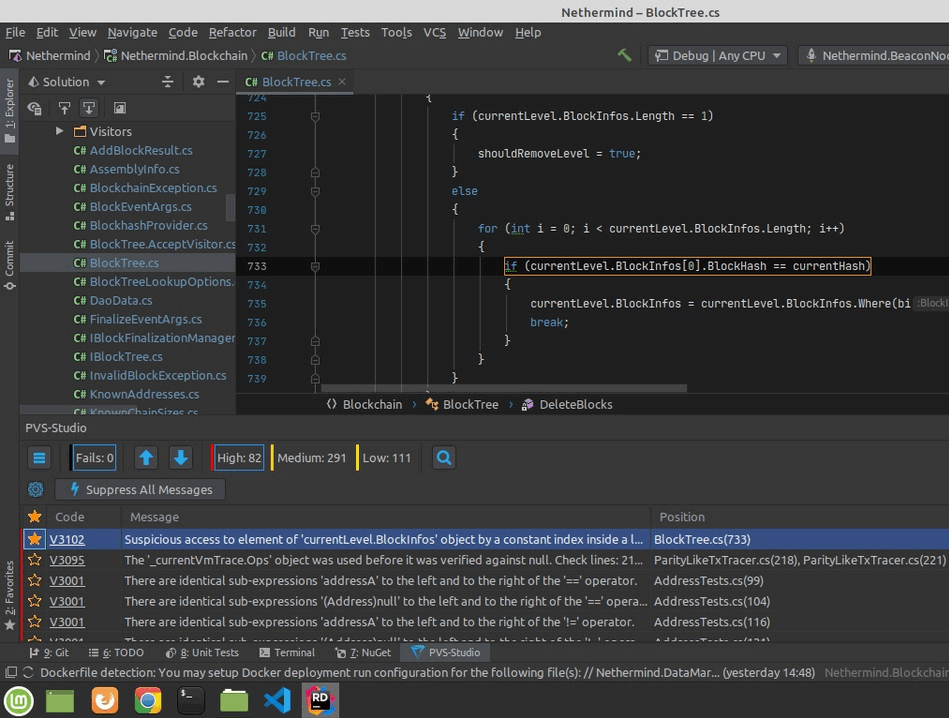Open Explorer side tool window

(10, 111)
